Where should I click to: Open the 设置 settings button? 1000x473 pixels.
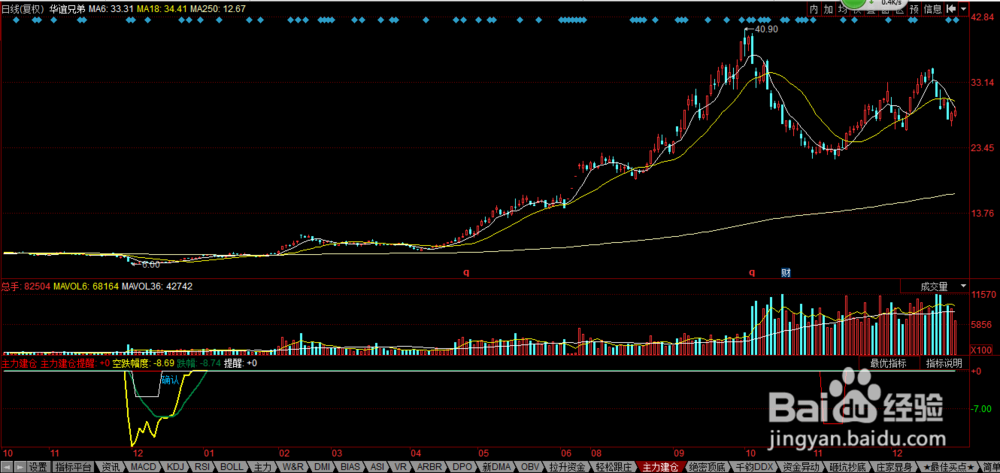[38, 467]
